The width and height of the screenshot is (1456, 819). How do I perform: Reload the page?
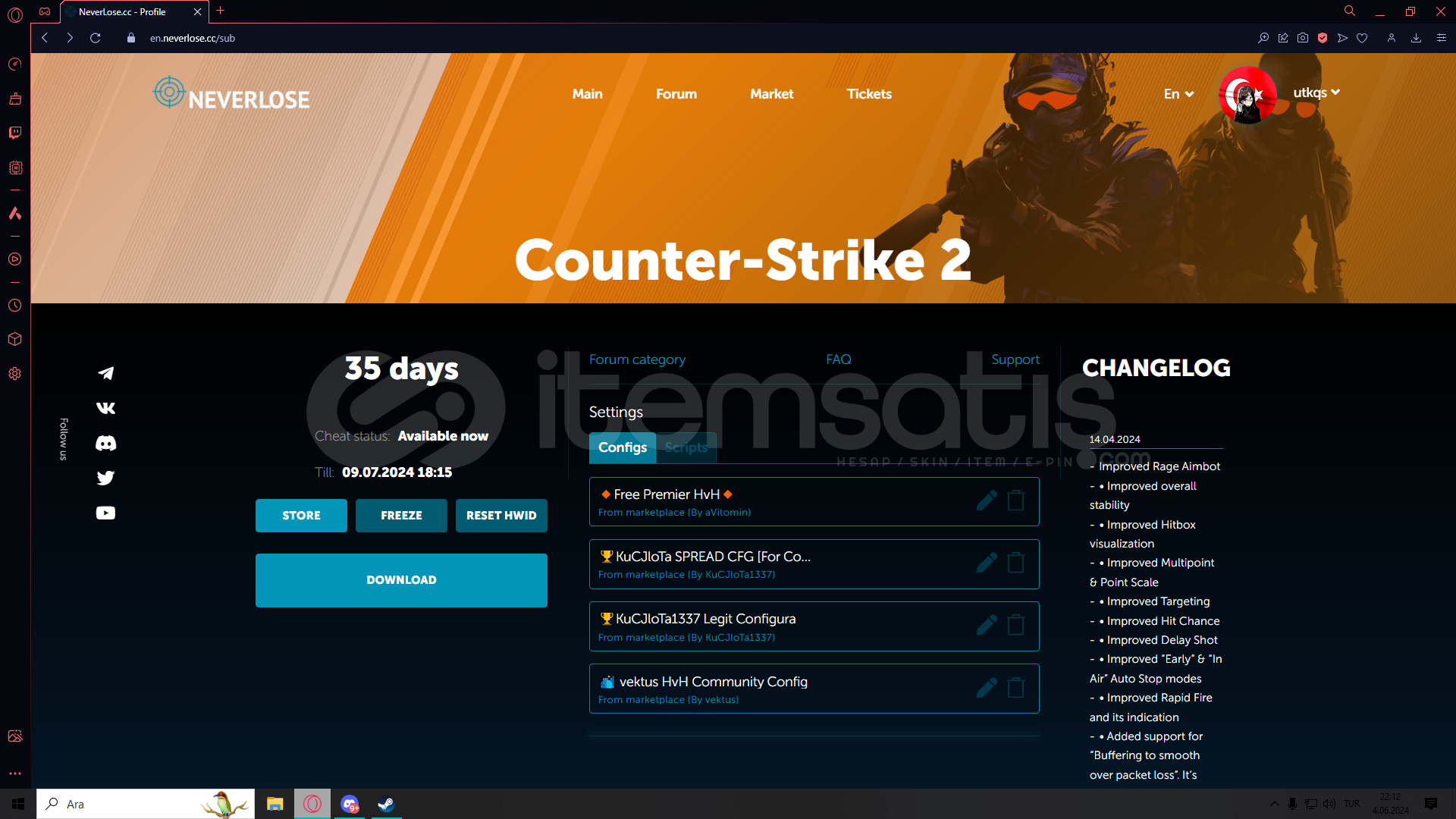(96, 38)
